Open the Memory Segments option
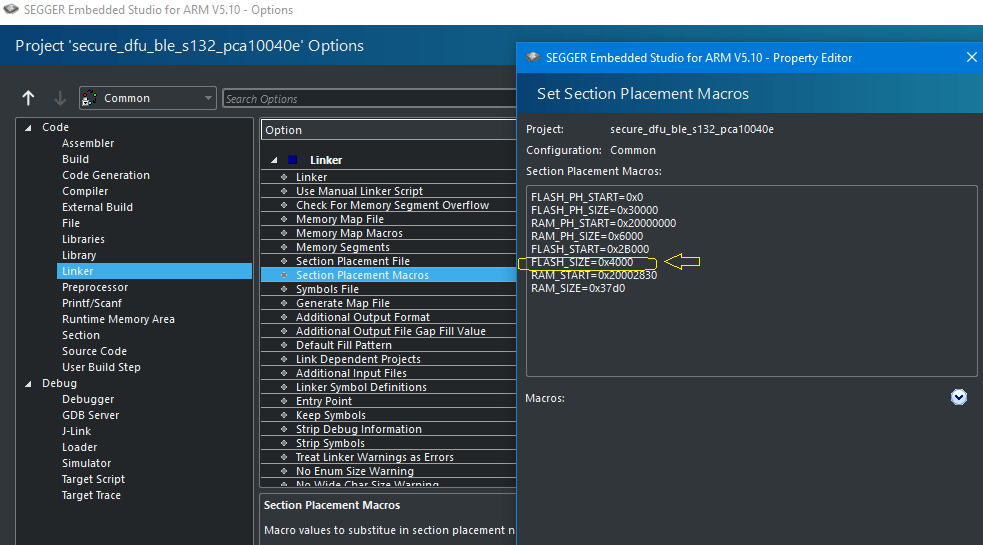The image size is (983, 545). tap(342, 247)
